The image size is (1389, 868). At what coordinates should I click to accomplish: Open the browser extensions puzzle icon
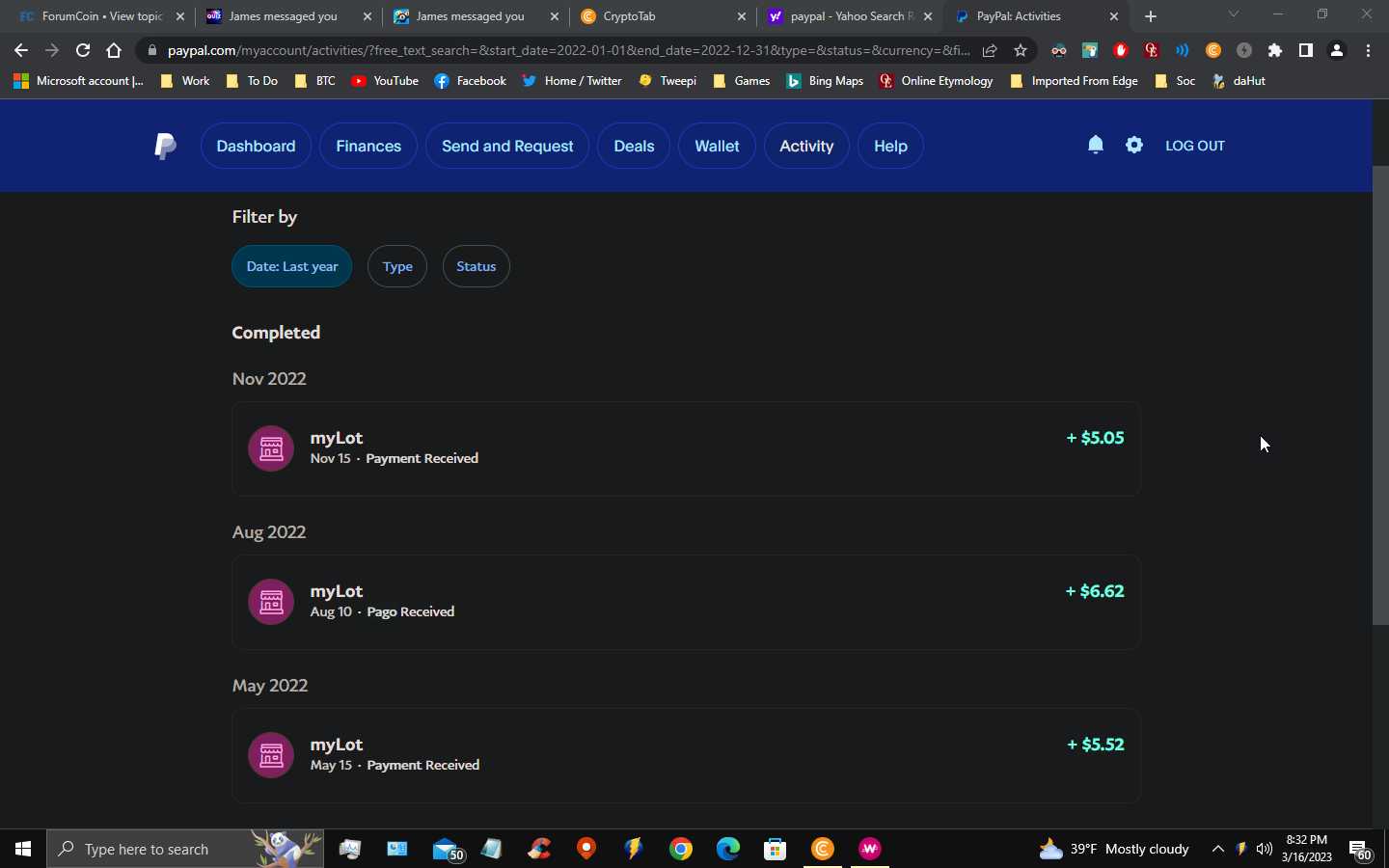coord(1275,50)
